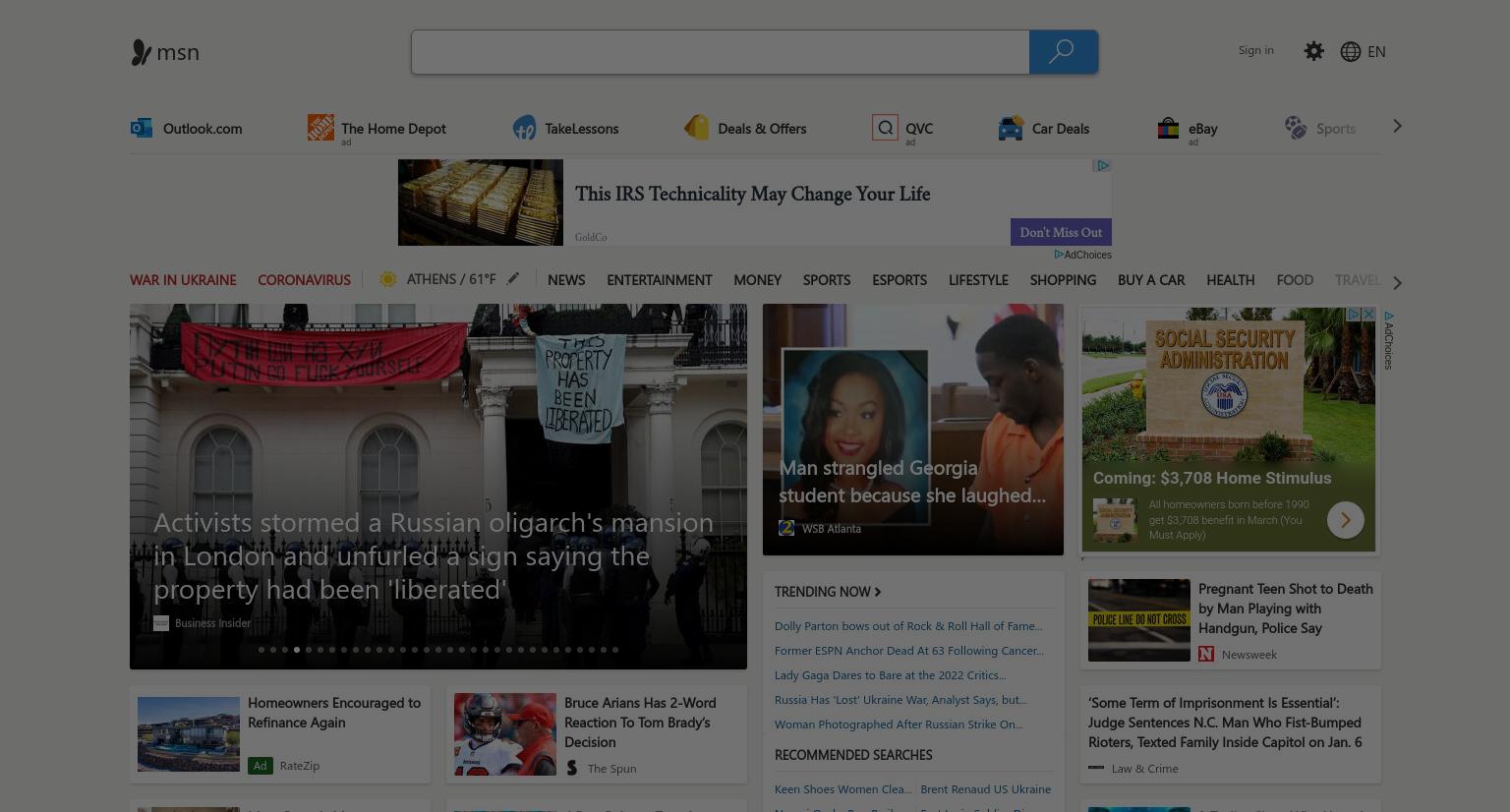1510x812 pixels.
Task: Open the MONEY tab
Action: pyautogui.click(x=757, y=280)
